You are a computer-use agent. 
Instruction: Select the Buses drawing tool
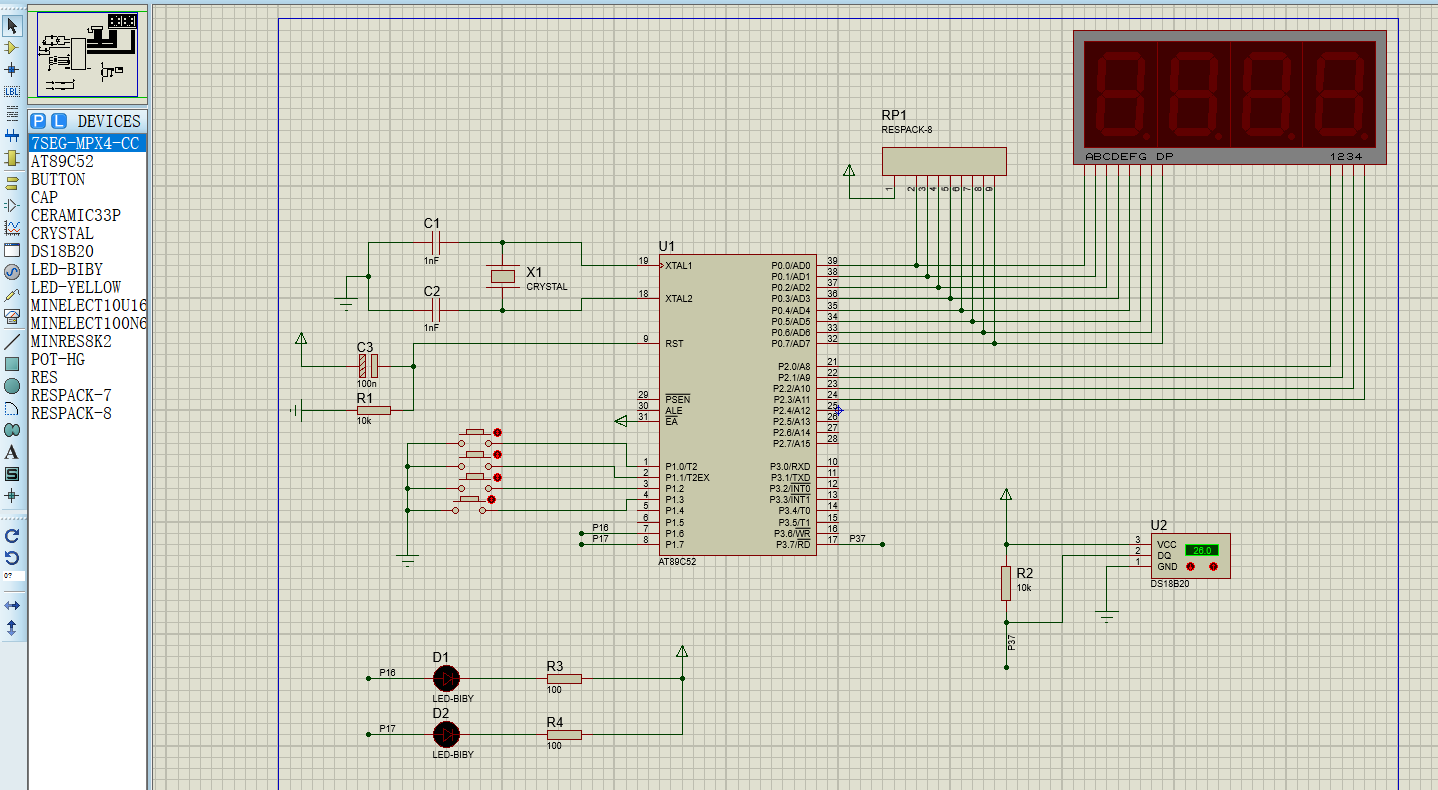click(12, 135)
